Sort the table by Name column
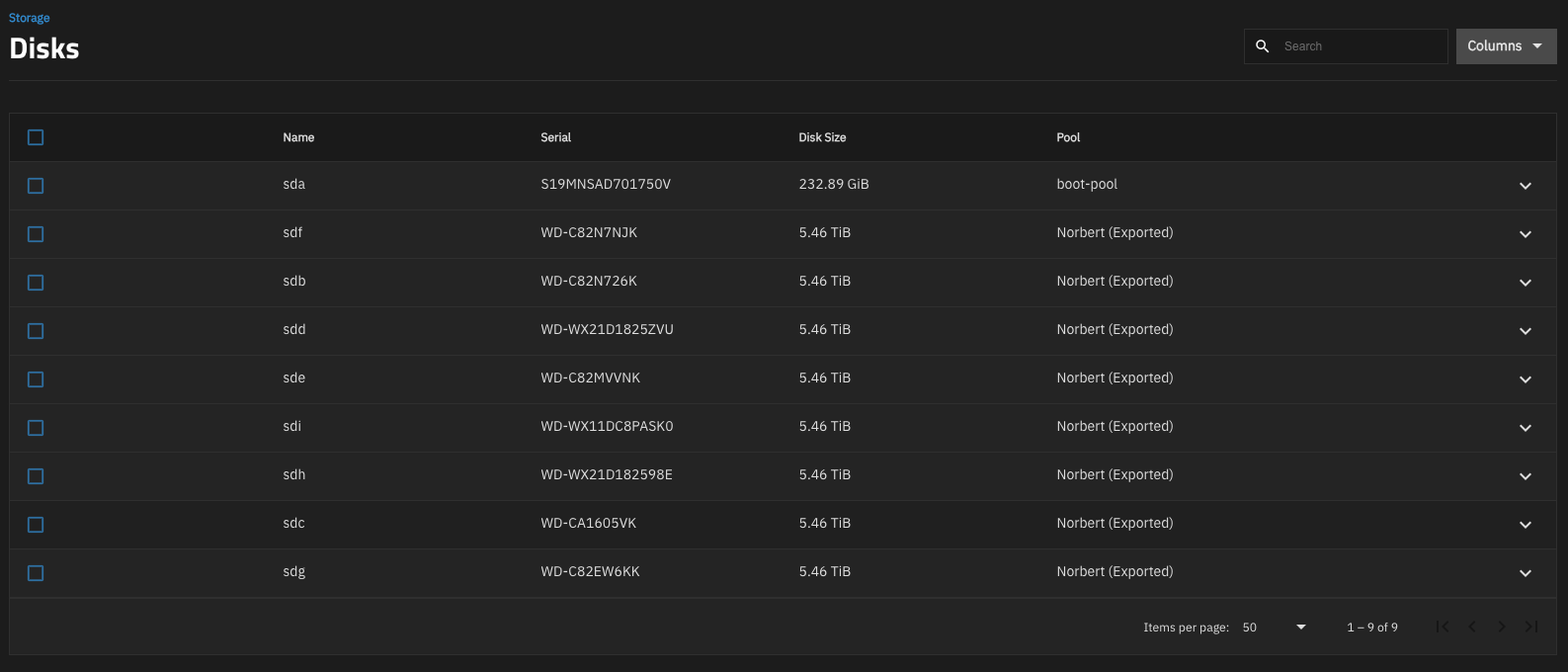Viewport: 1568px width, 672px height. pos(298,137)
